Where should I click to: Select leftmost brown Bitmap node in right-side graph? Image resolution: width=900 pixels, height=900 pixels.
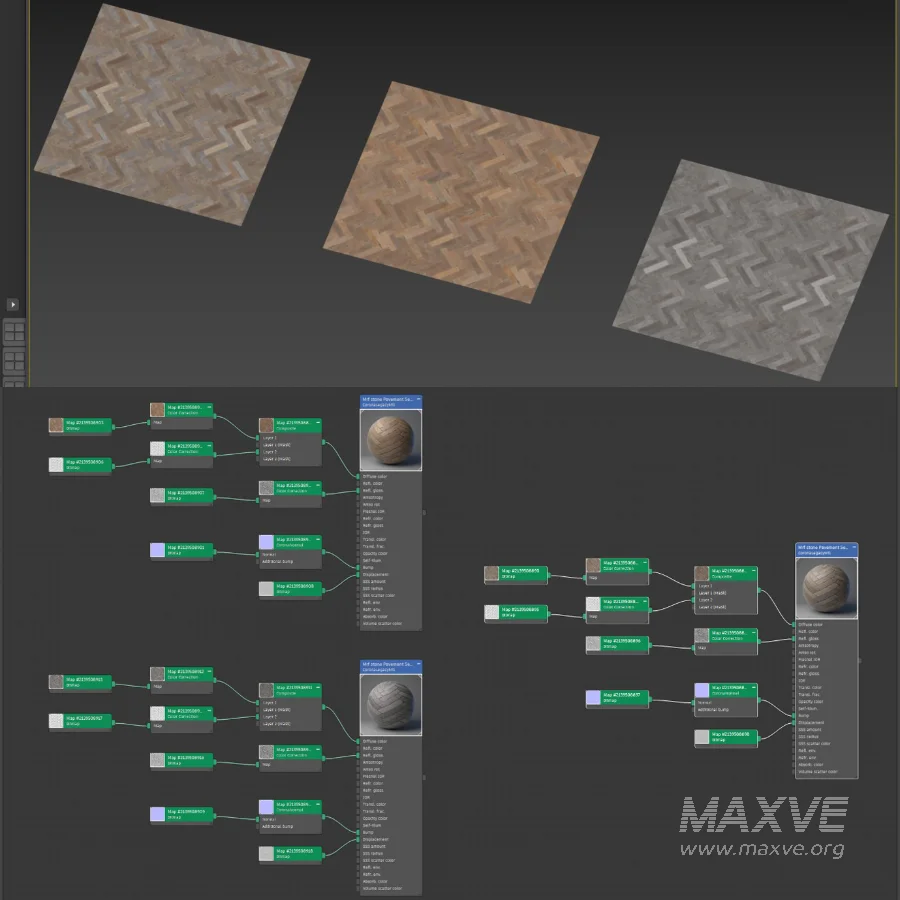coord(516,574)
